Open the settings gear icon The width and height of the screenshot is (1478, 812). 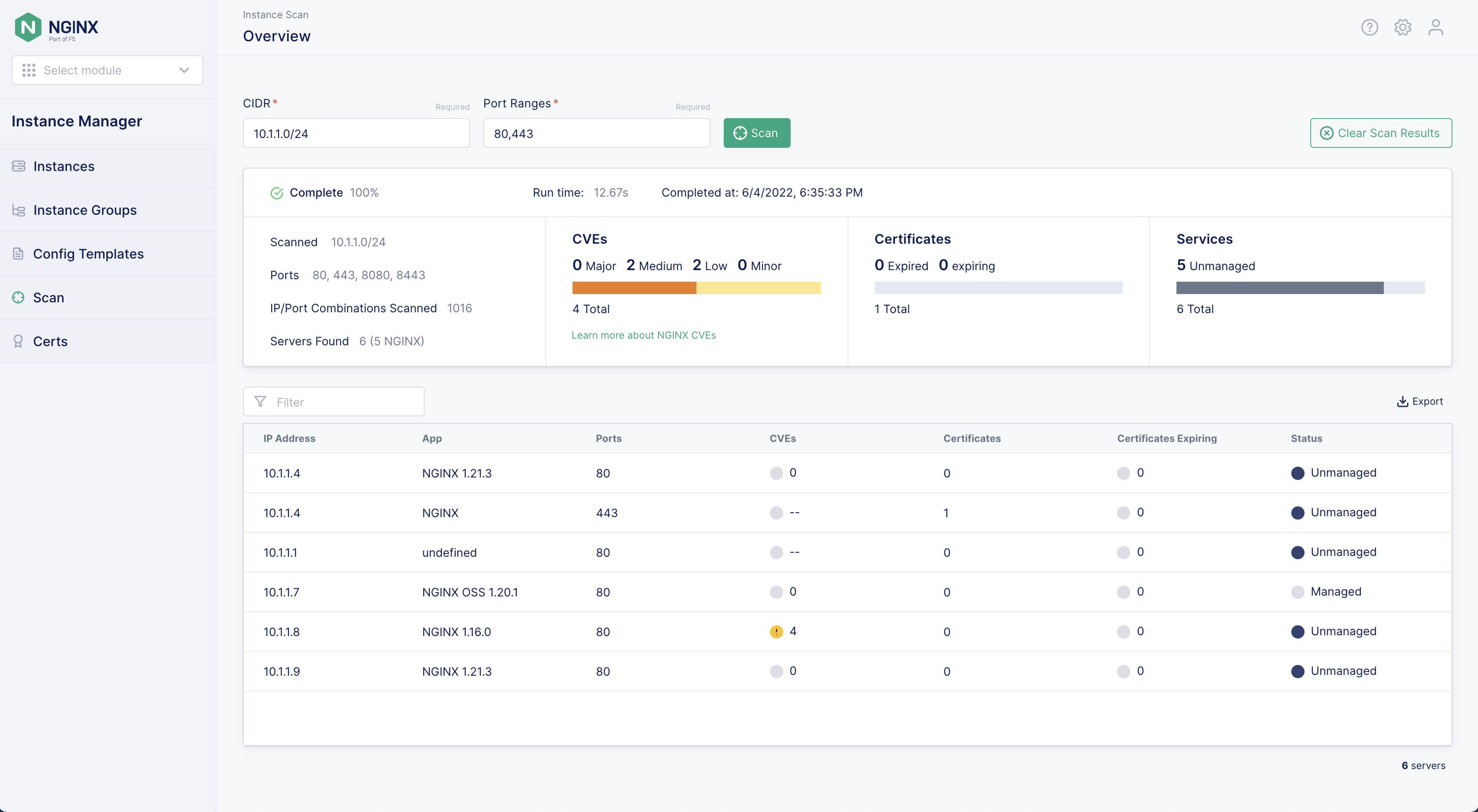1402,27
